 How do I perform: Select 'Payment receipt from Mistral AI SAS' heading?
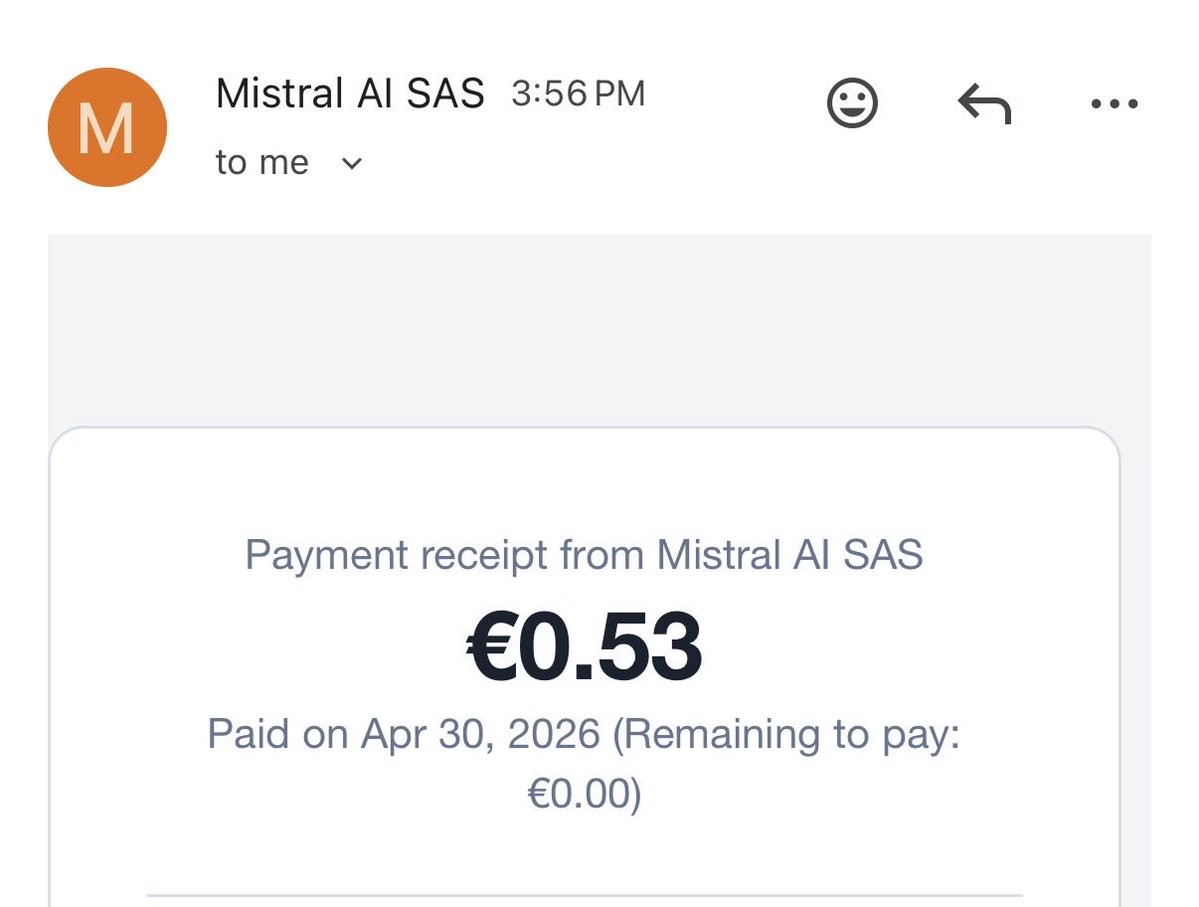tap(584, 554)
